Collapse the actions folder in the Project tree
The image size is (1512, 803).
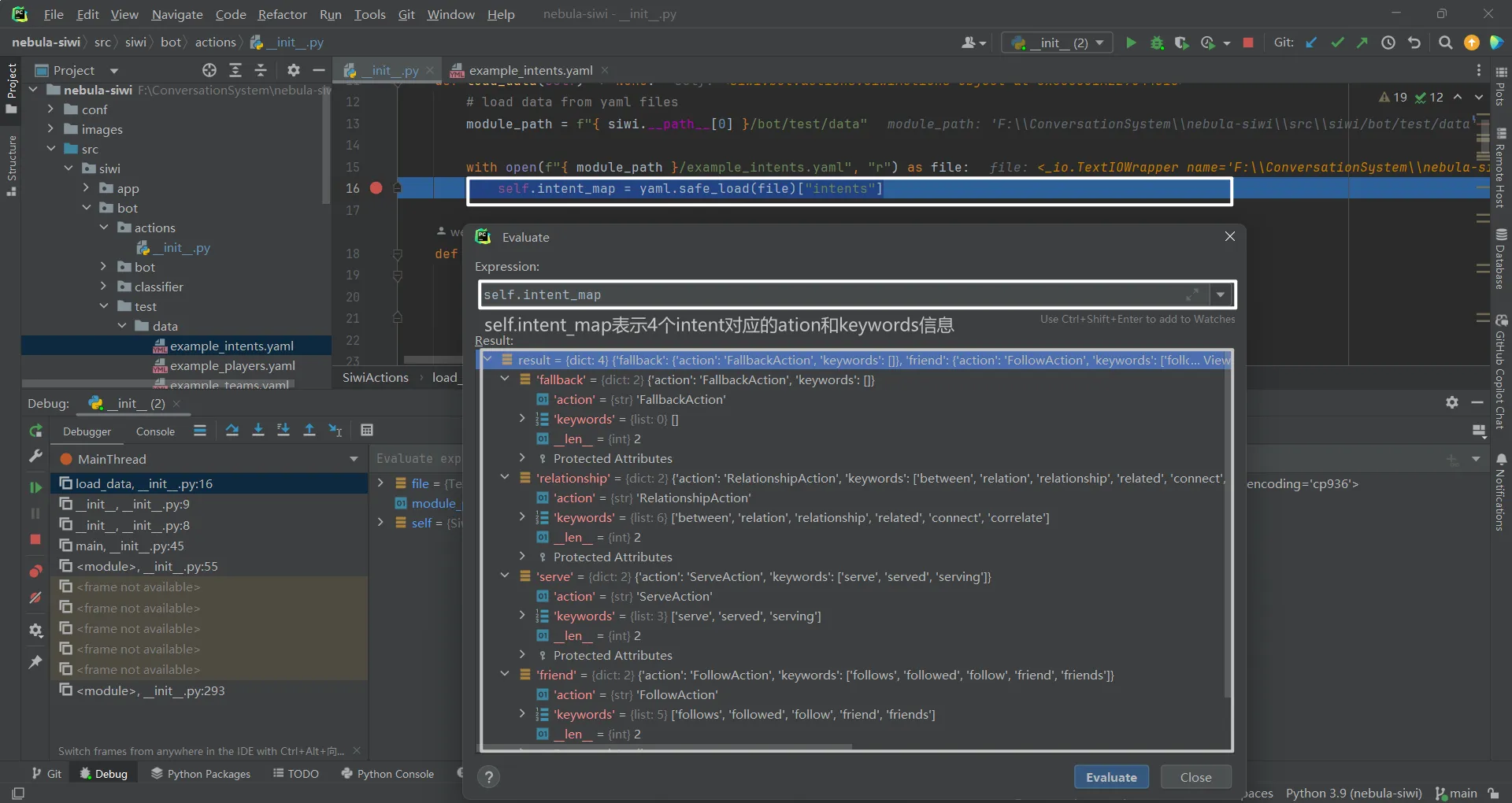[104, 228]
